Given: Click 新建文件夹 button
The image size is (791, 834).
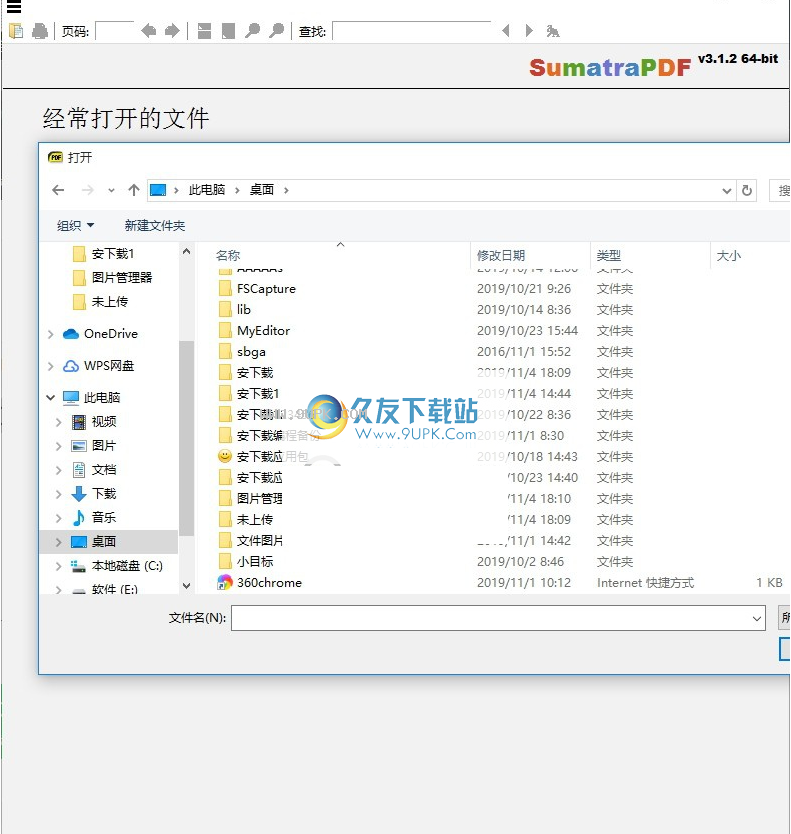Looking at the screenshot, I should [155, 226].
